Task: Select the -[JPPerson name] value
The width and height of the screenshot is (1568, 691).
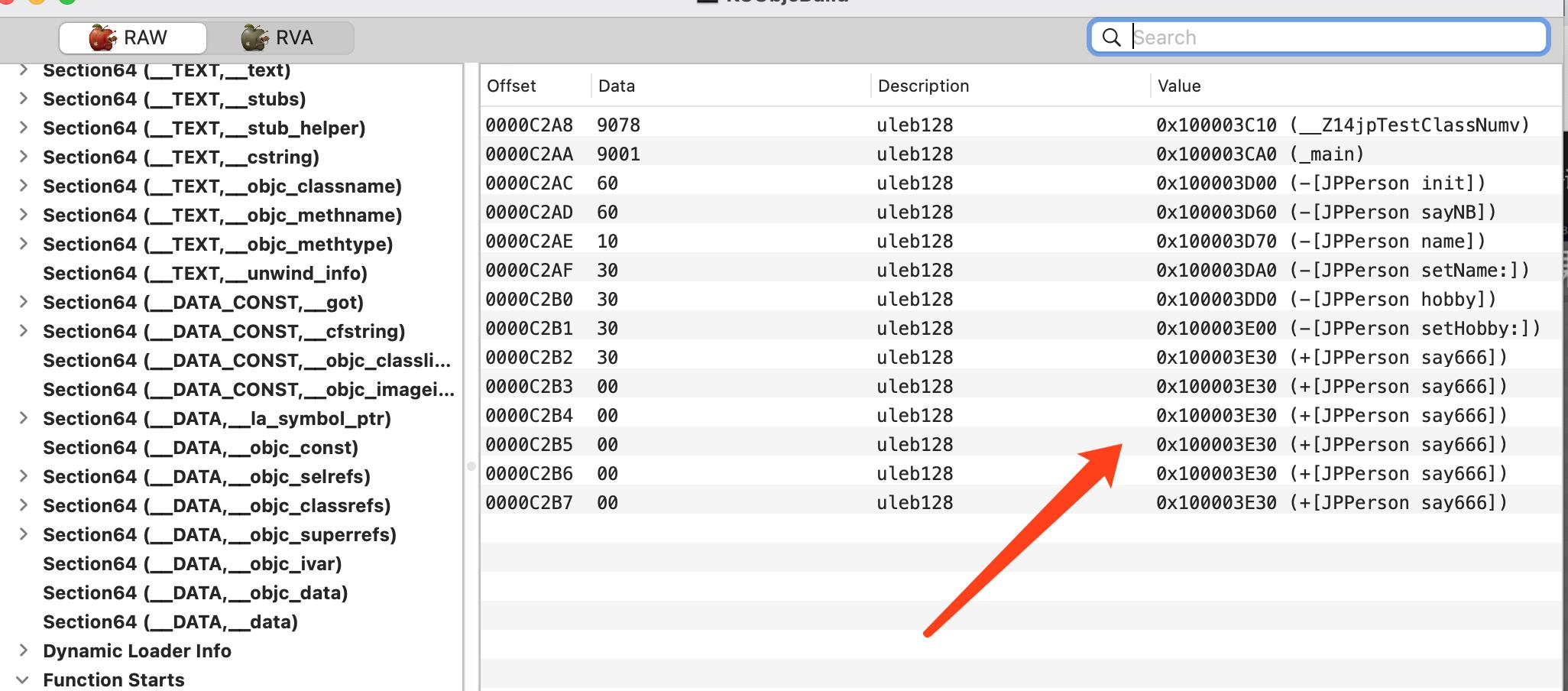Action: pos(1320,241)
